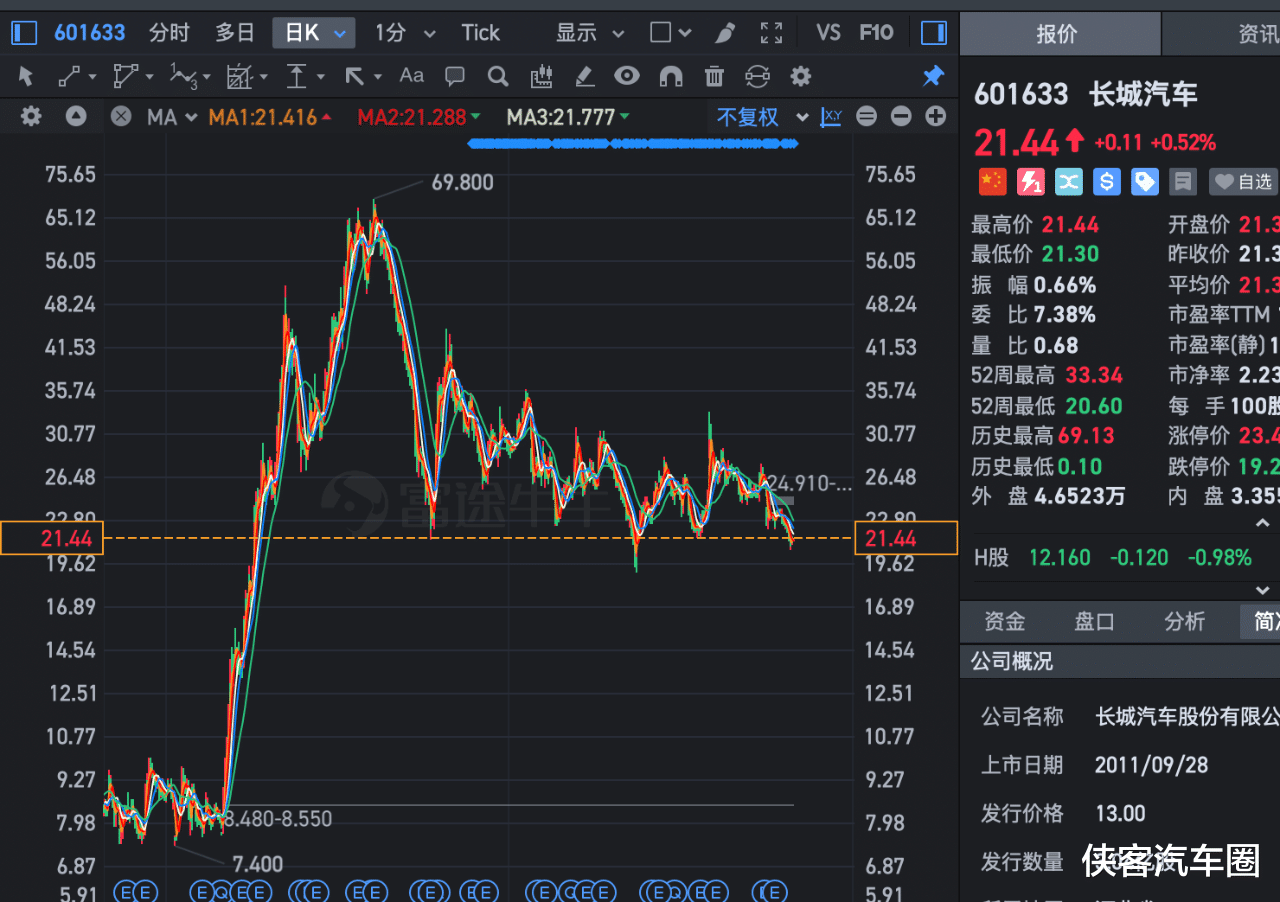1280x902 pixels.
Task: Select the trend line drawing tool
Action: pos(70,76)
